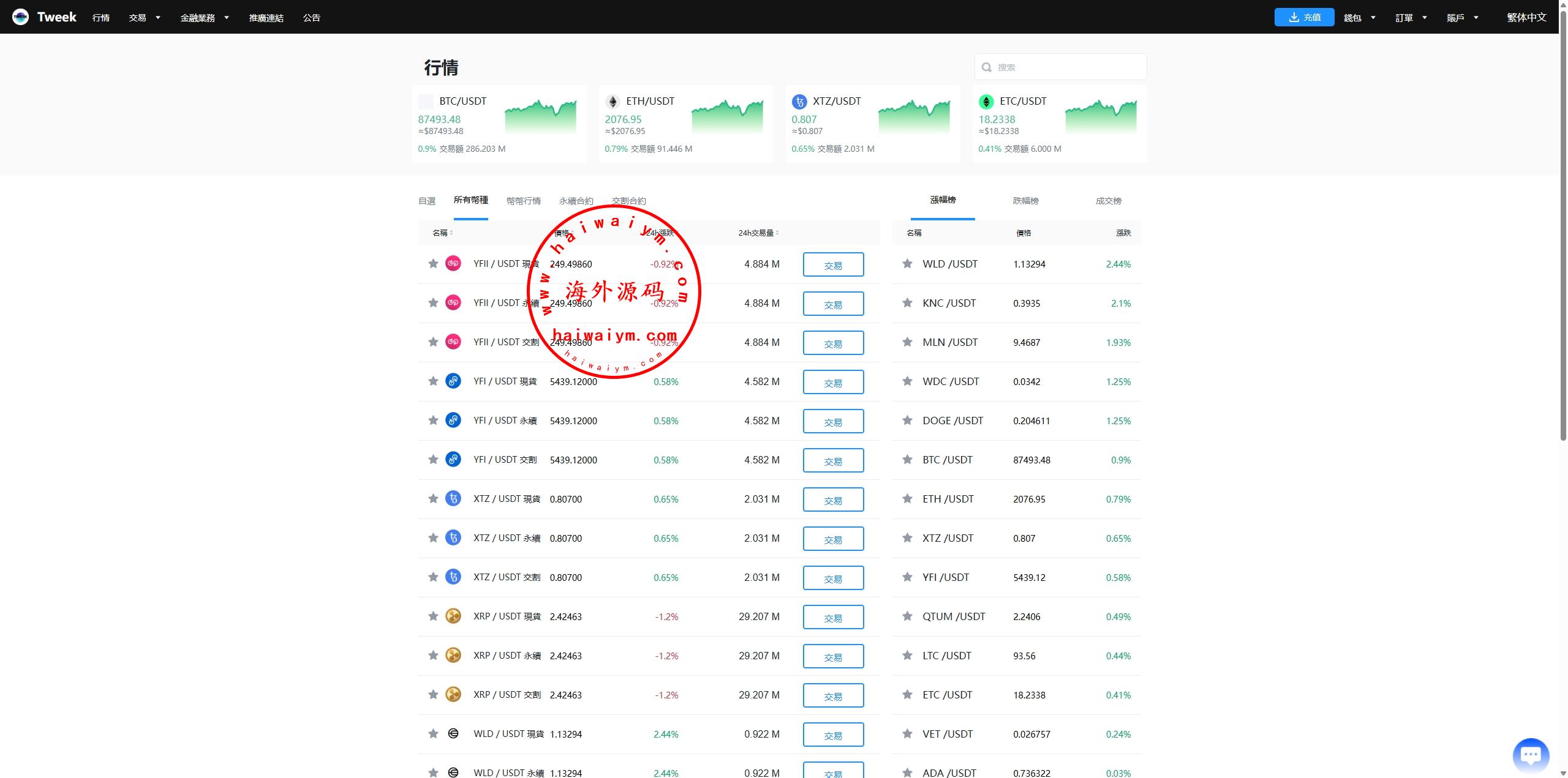Click the ETH/USDT card Ethereum icon
The image size is (1568, 778).
coord(612,102)
